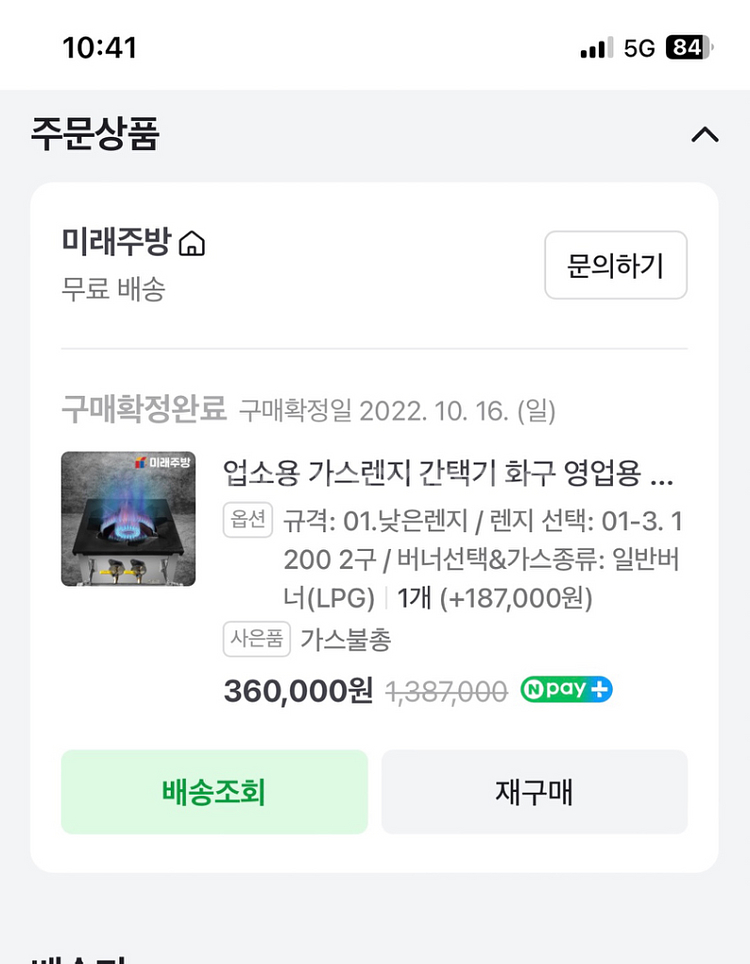Tap the store home icon beside 미래주방

191,244
